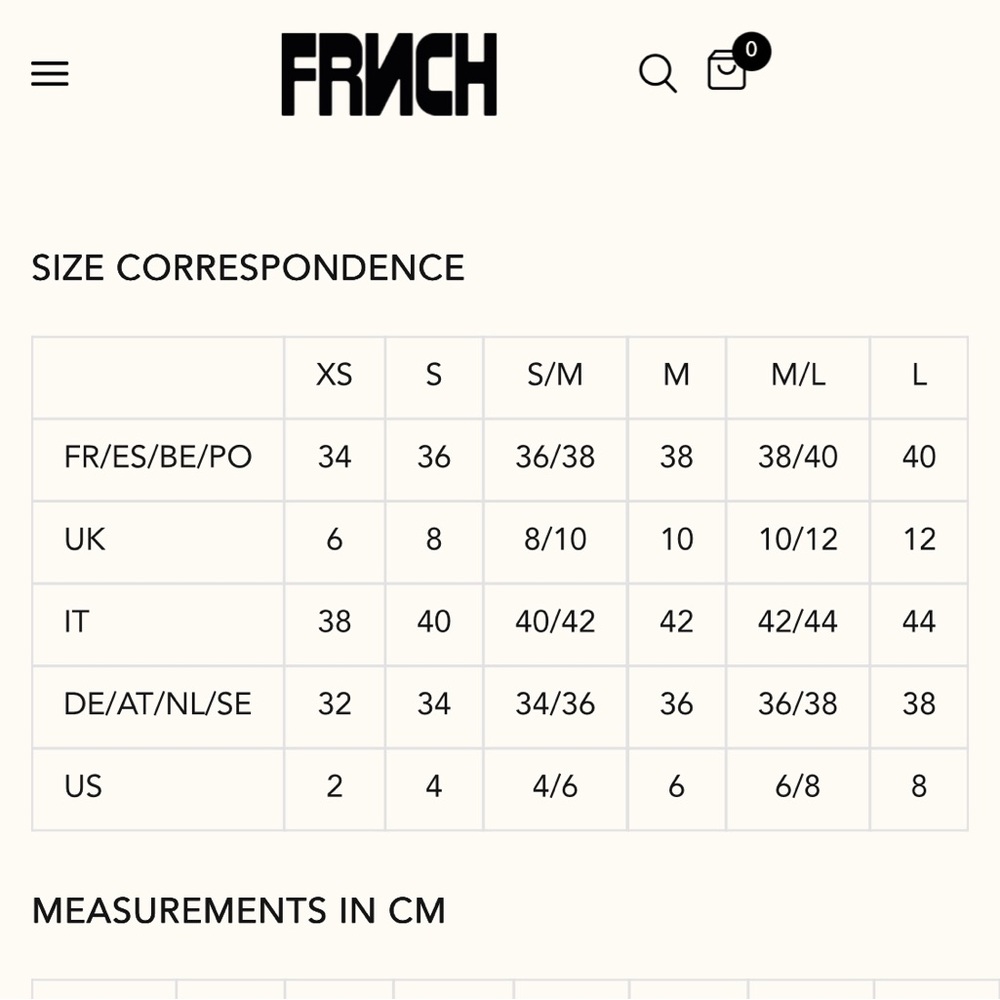The image size is (1000, 1000).
Task: Open the search magnifier icon
Action: click(658, 73)
